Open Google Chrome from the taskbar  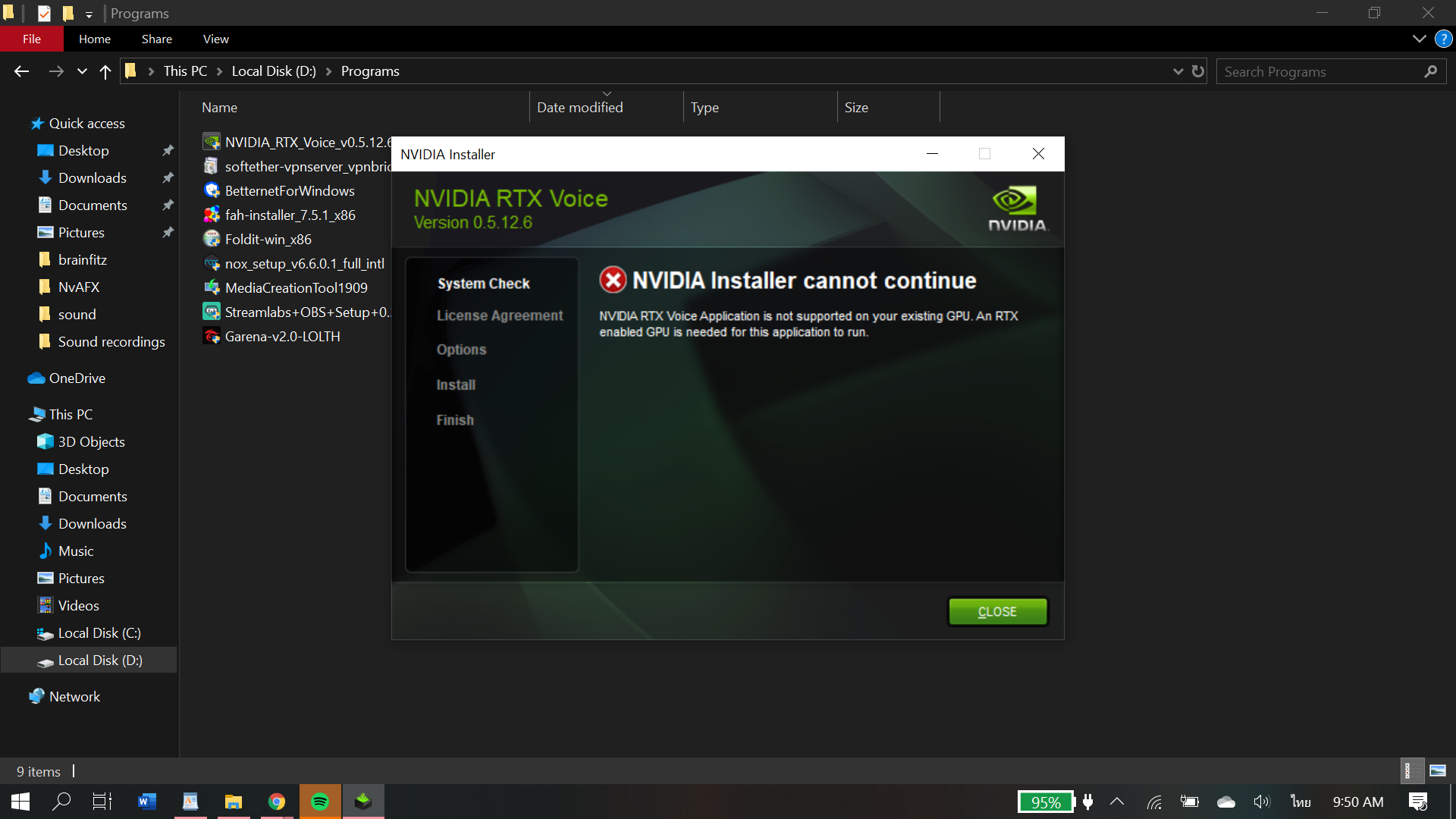pyautogui.click(x=277, y=802)
